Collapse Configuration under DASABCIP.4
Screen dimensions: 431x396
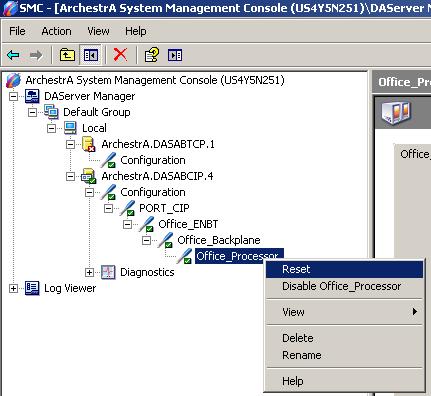[x=89, y=192]
